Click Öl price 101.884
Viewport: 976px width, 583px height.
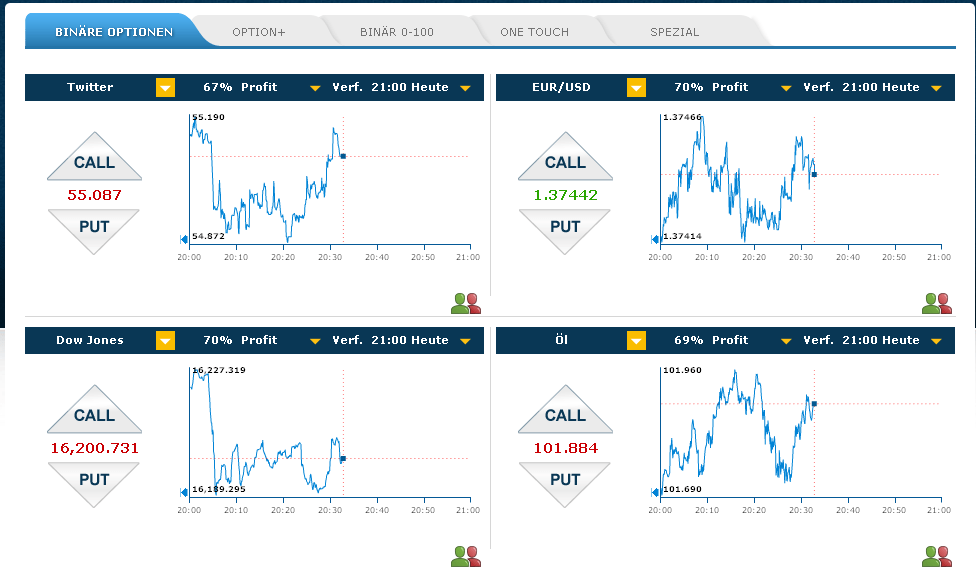565,448
